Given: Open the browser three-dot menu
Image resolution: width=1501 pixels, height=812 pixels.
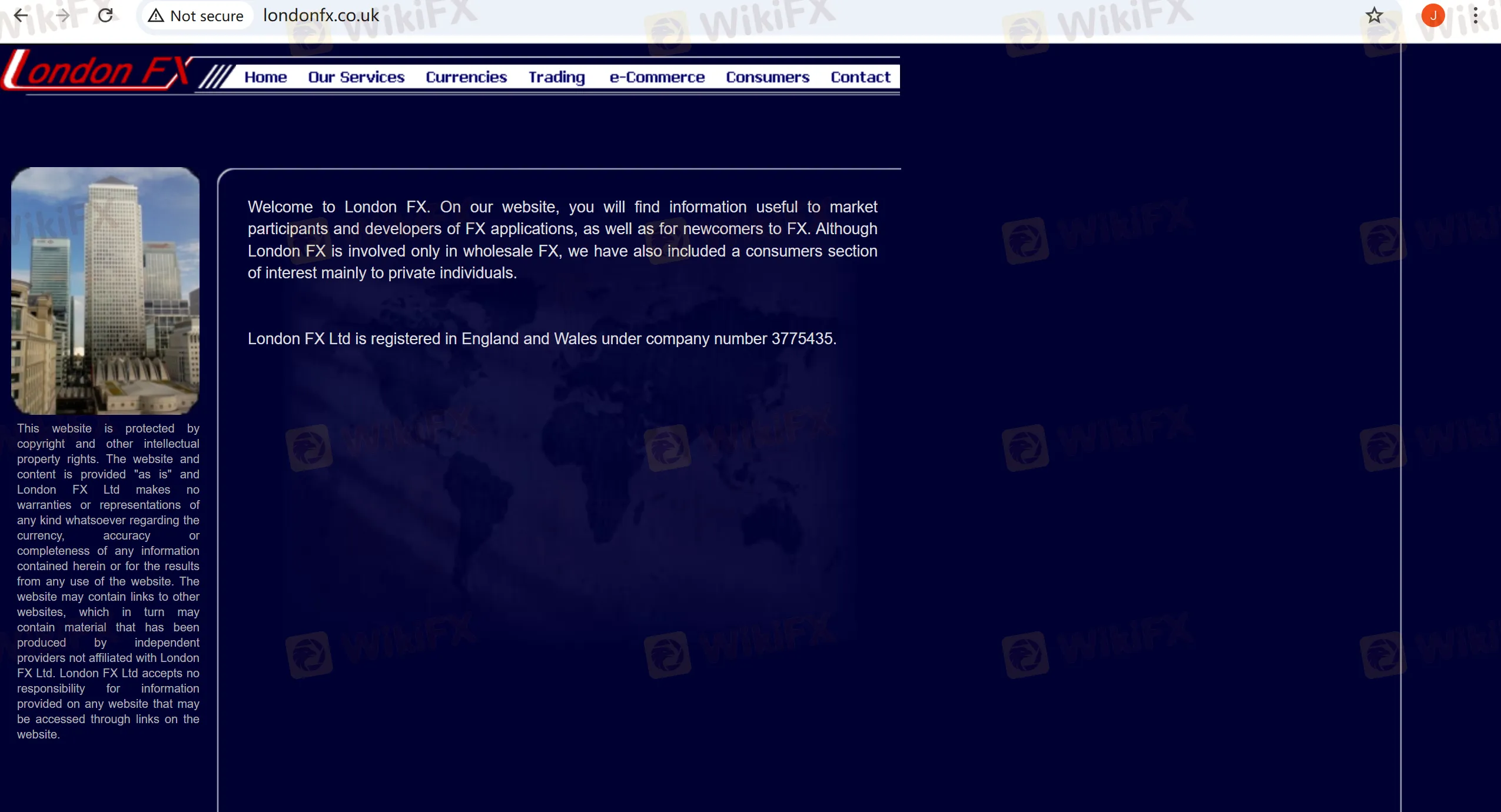Looking at the screenshot, I should coord(1475,15).
